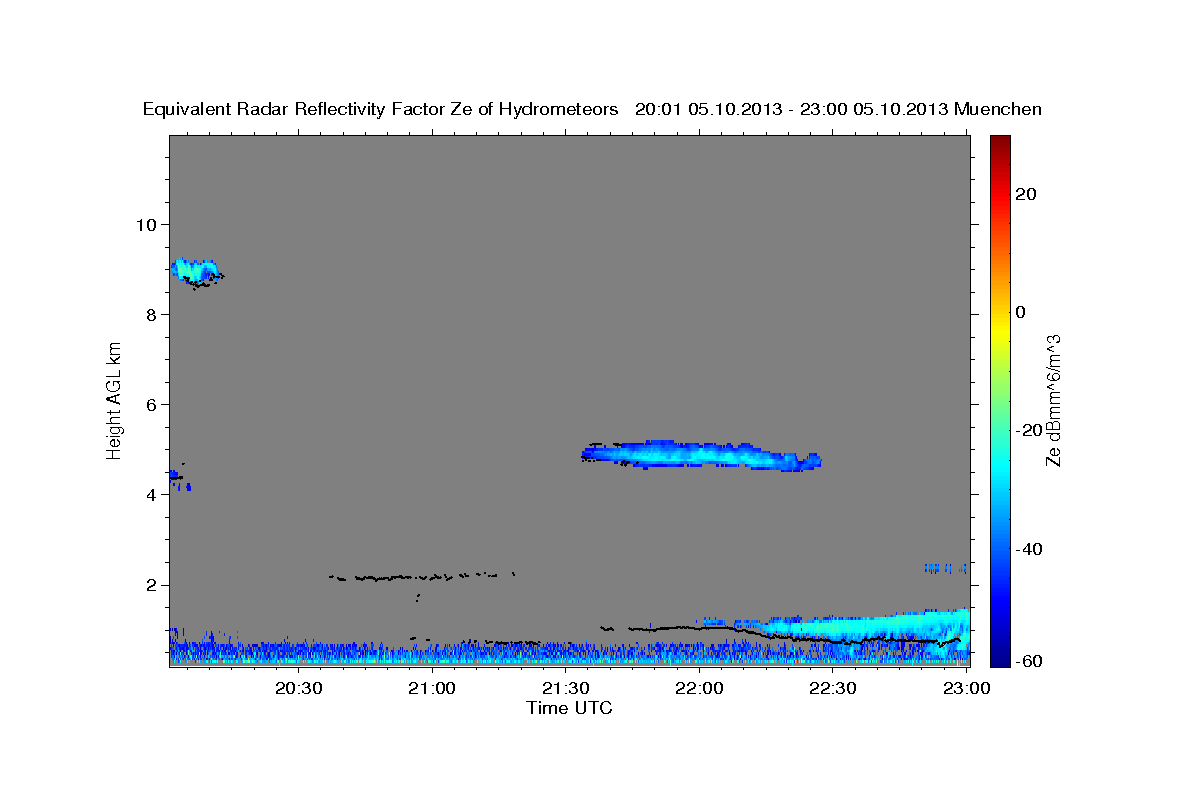
Task: Click the colorbar value label 0
Action: click(x=1022, y=312)
